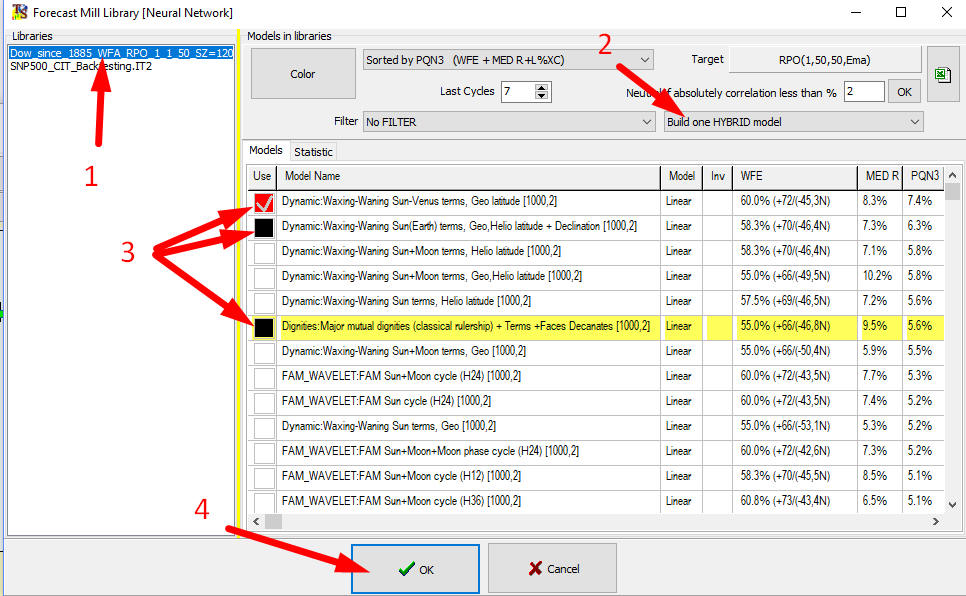
Task: Click the RPO(1,50,50,Ema) target button
Action: pos(824,60)
